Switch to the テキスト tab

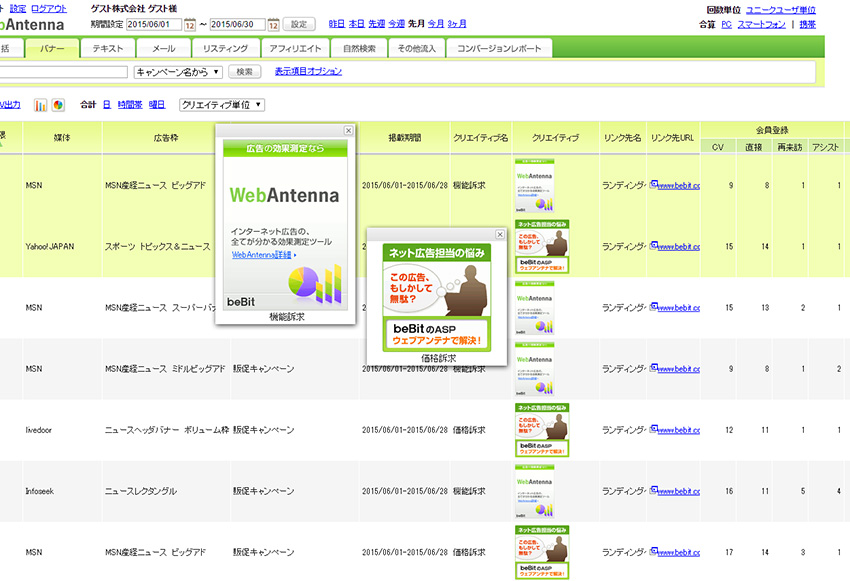108,48
